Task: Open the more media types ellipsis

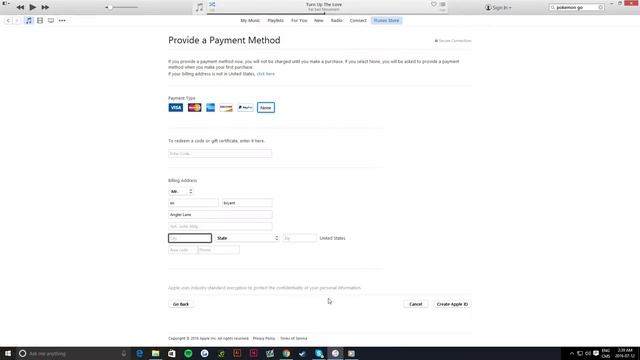Action: (62, 20)
